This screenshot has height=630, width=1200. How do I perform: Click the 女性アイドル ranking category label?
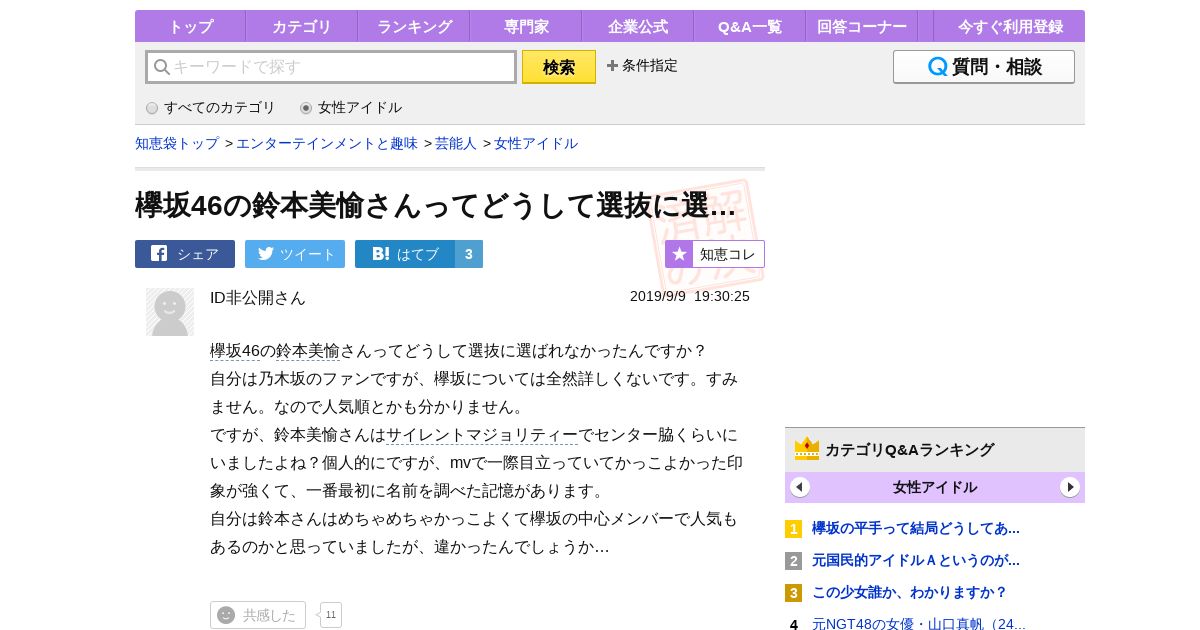pos(935,487)
